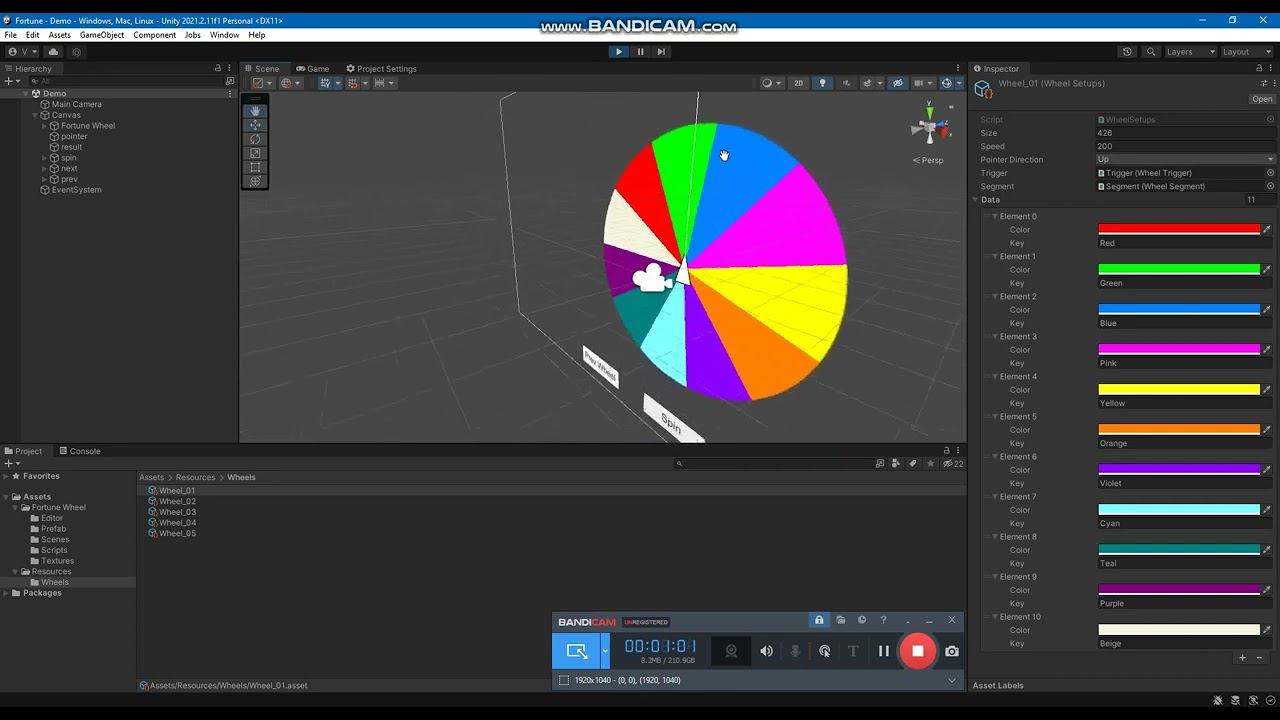Open the Layers dropdown
This screenshot has width=1280, height=720.
(x=1190, y=52)
